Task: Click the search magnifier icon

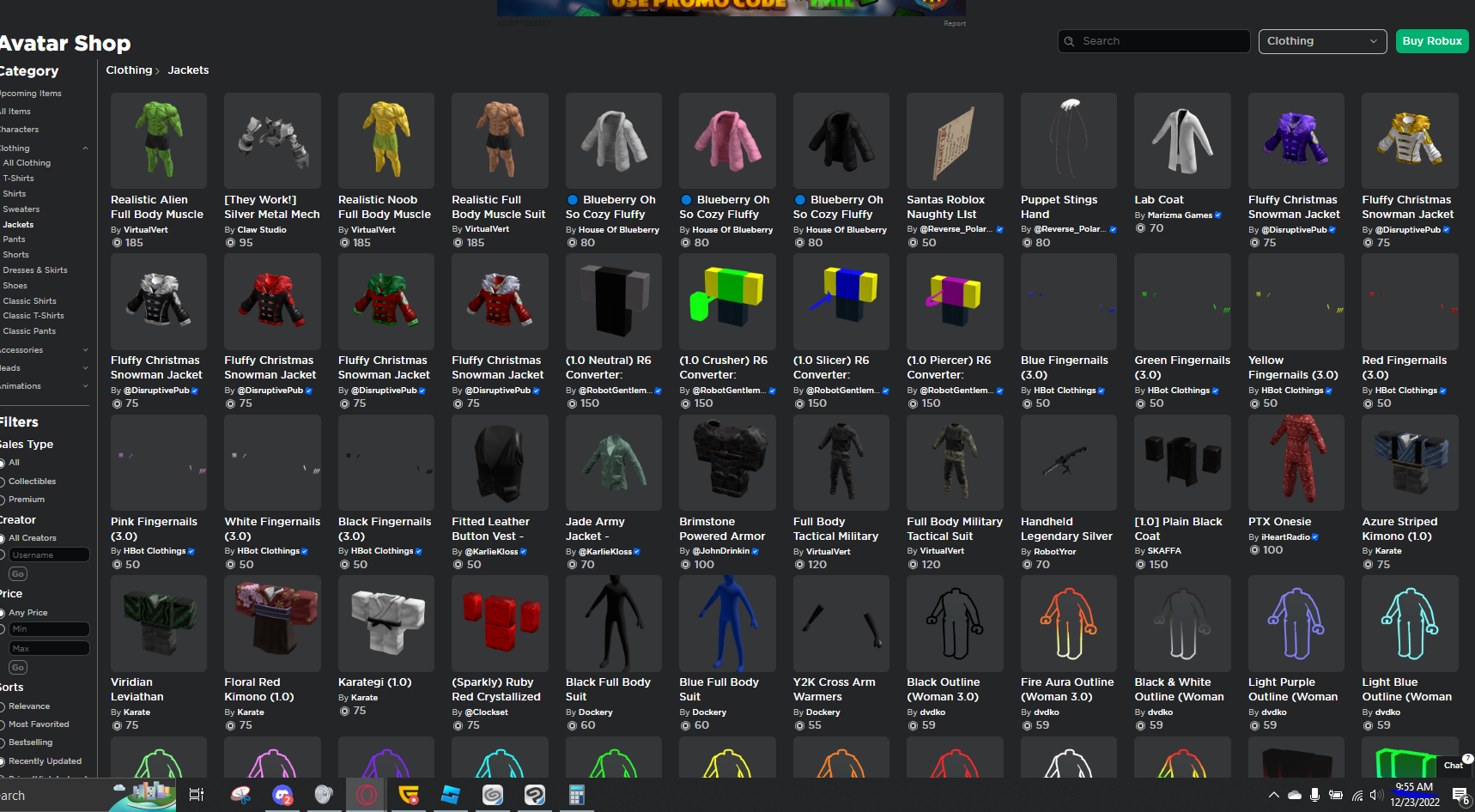Action: tap(1069, 41)
